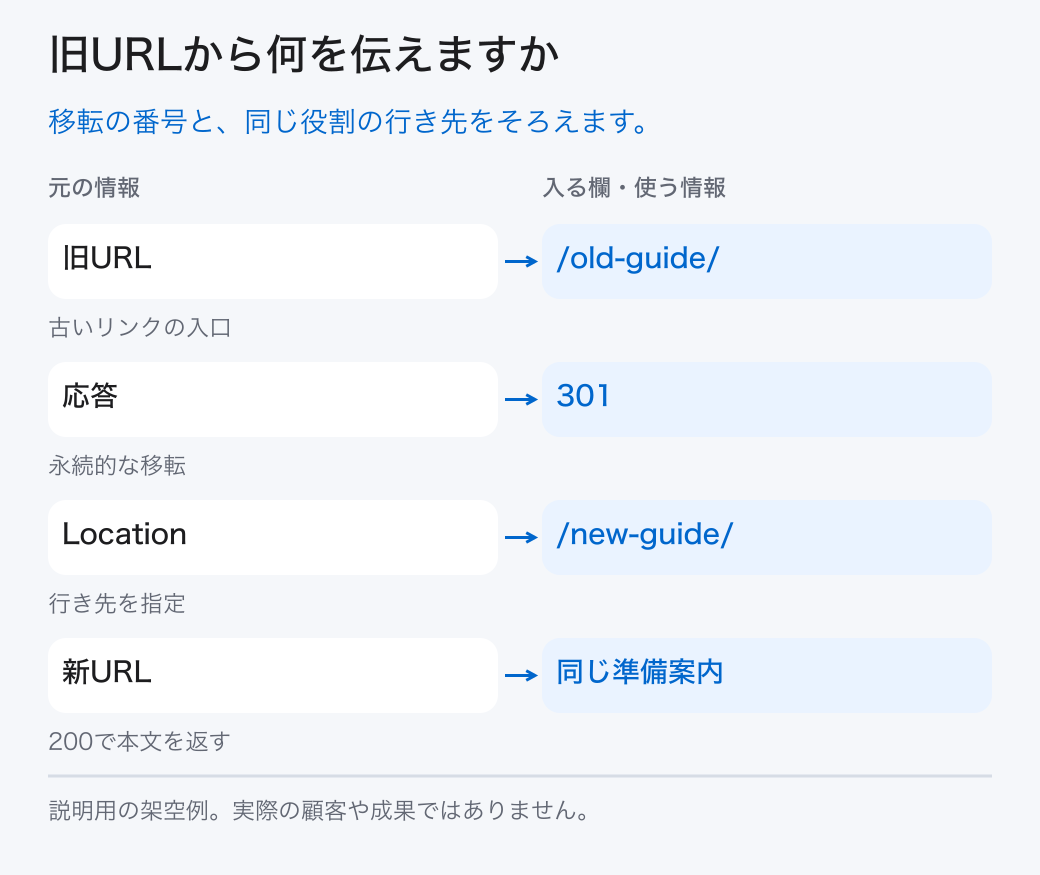Click the caption 古いリンクの入口
Viewport: 1040px width, 875px height.
point(140,328)
